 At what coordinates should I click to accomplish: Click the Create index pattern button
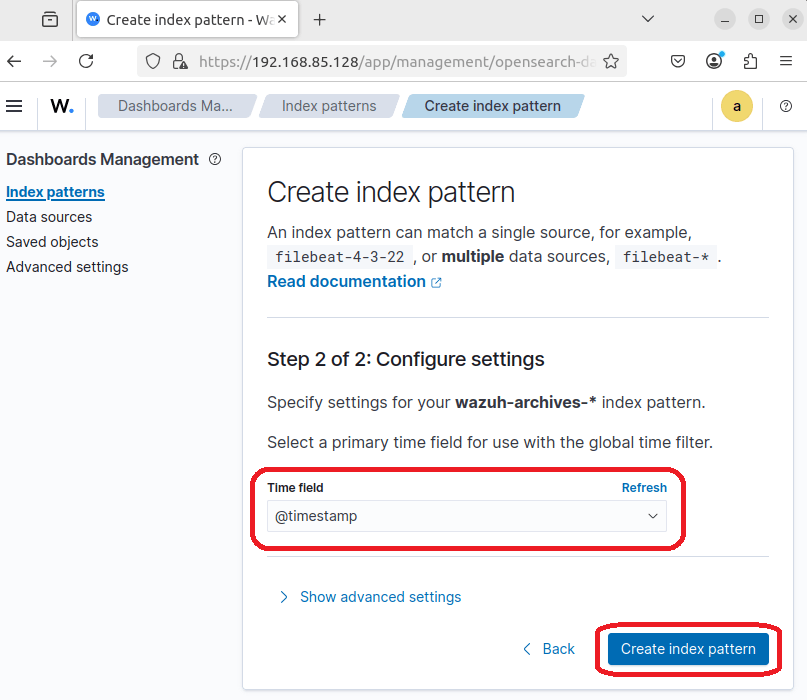688,649
